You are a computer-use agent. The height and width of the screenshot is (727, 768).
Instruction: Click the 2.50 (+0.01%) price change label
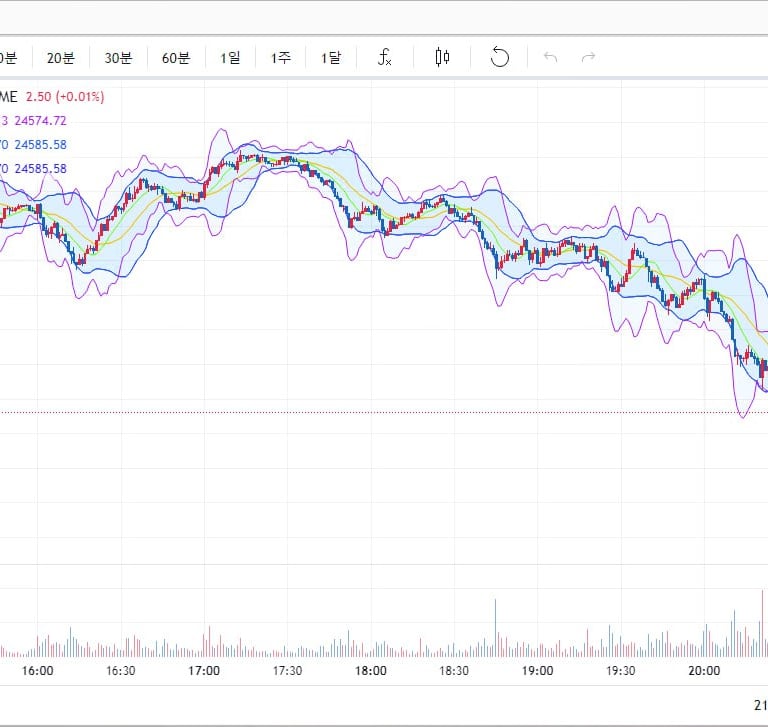click(x=65, y=96)
